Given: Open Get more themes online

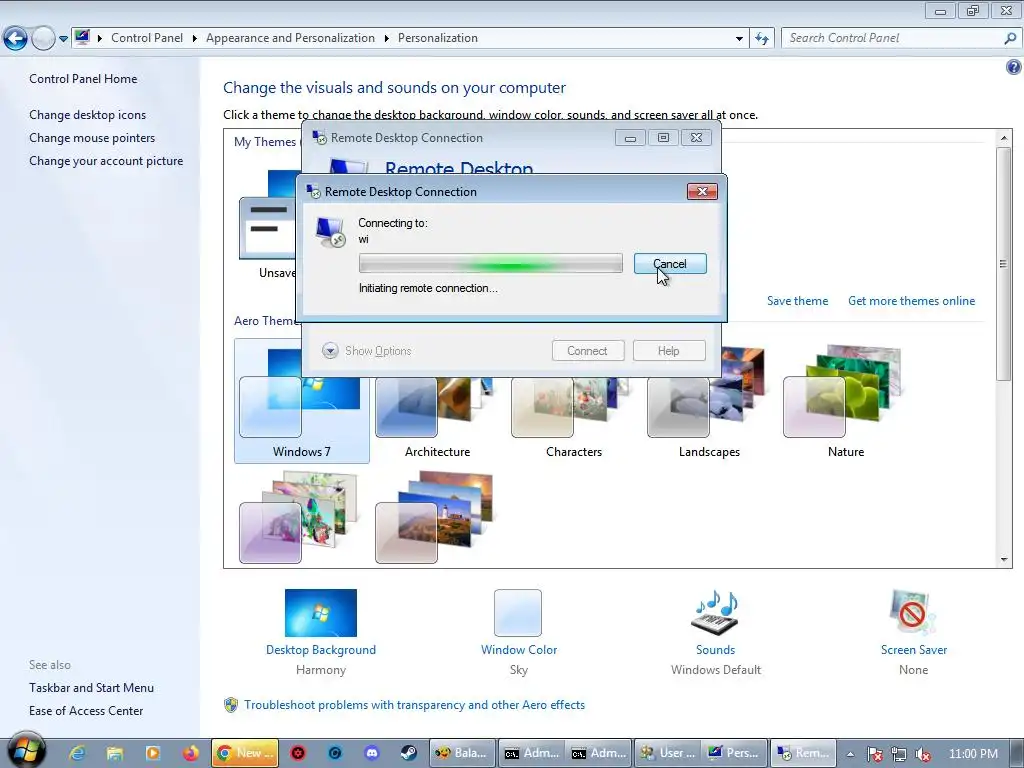Looking at the screenshot, I should (912, 301).
